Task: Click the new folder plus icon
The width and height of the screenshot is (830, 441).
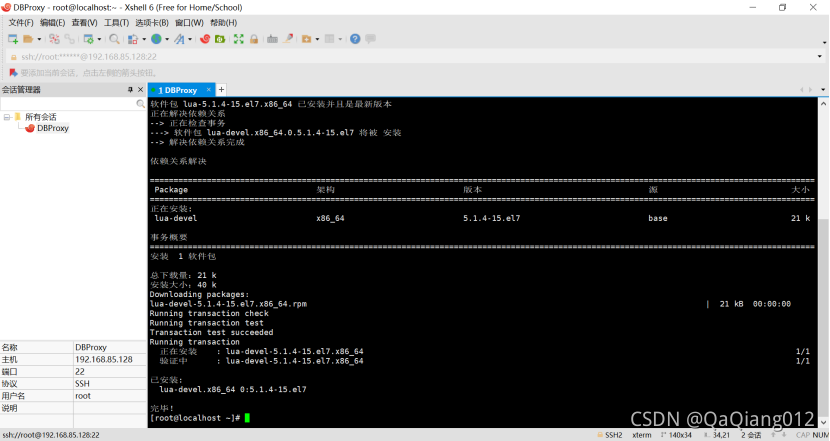Action: coord(306,39)
